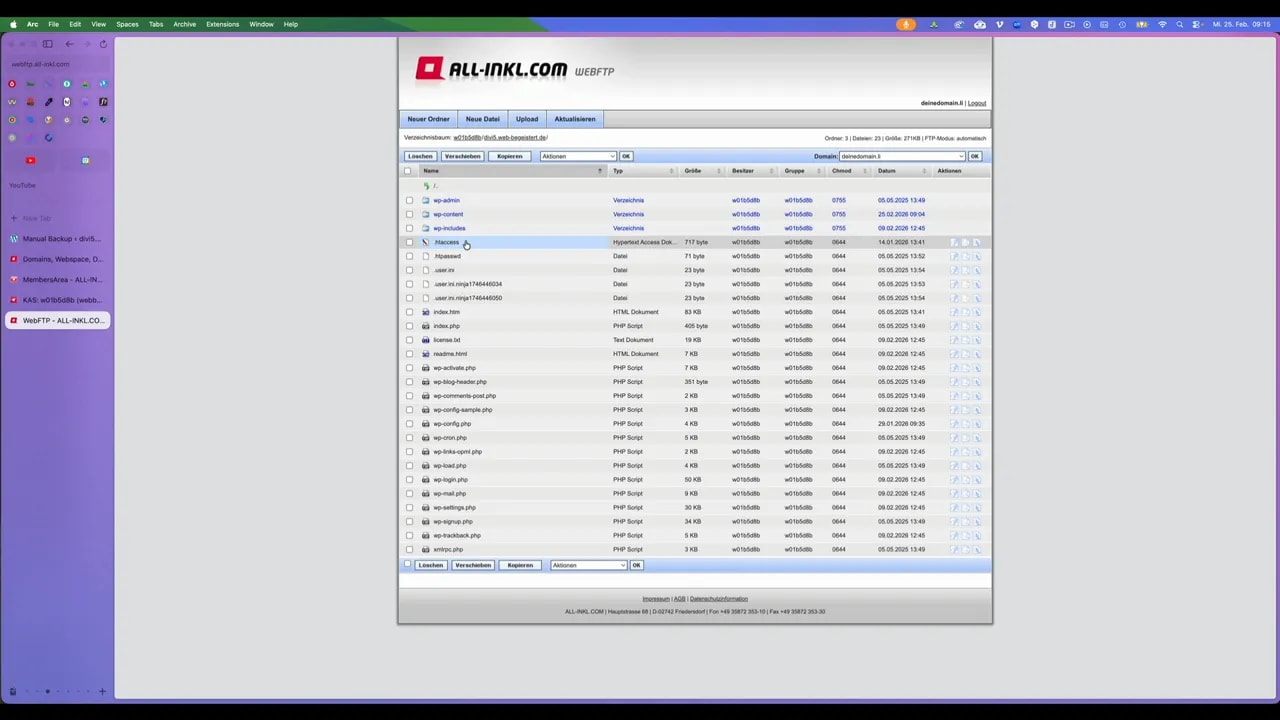The width and height of the screenshot is (1280, 720).
Task: Switch to the WebFTP - ALL-INKL tab
Action: (62, 320)
